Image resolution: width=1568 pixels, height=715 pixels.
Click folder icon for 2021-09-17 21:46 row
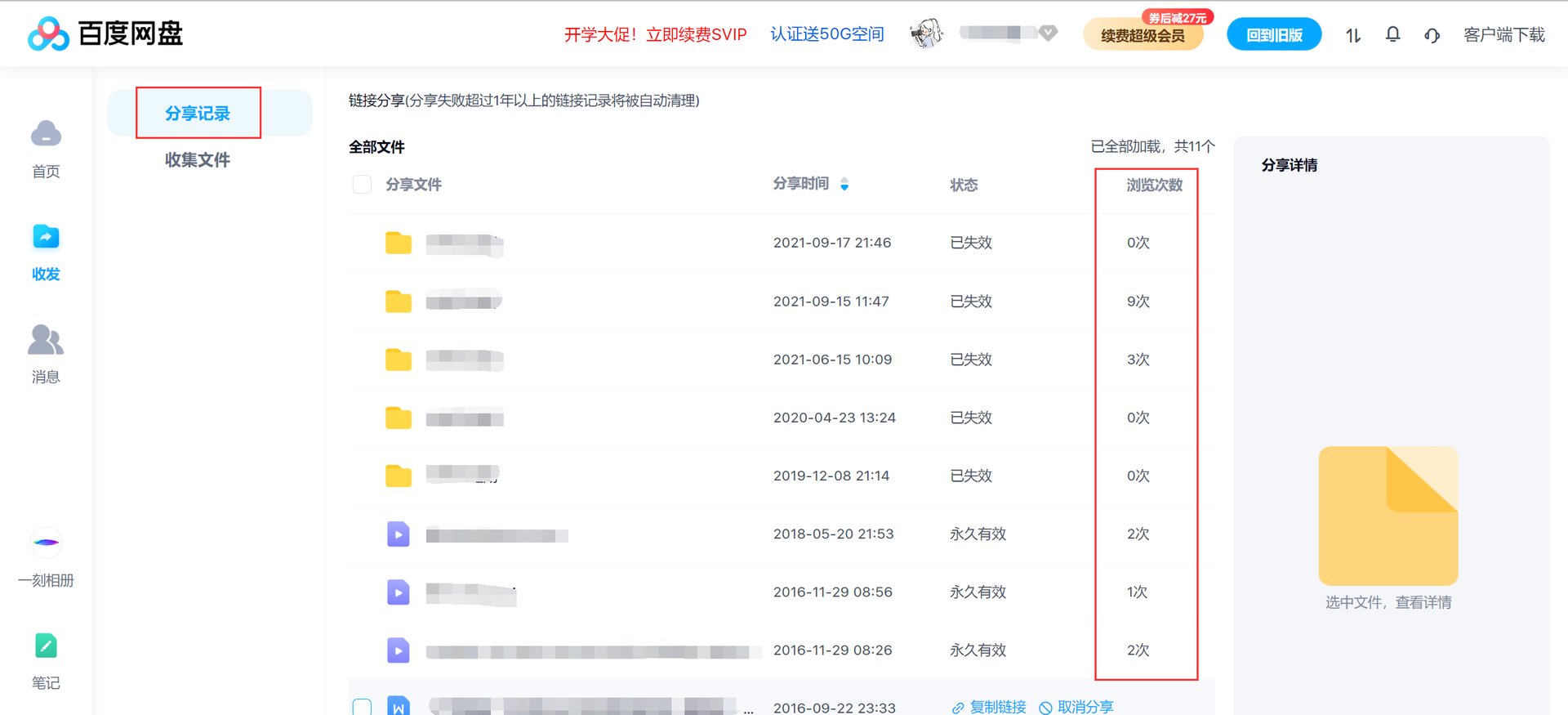point(399,243)
